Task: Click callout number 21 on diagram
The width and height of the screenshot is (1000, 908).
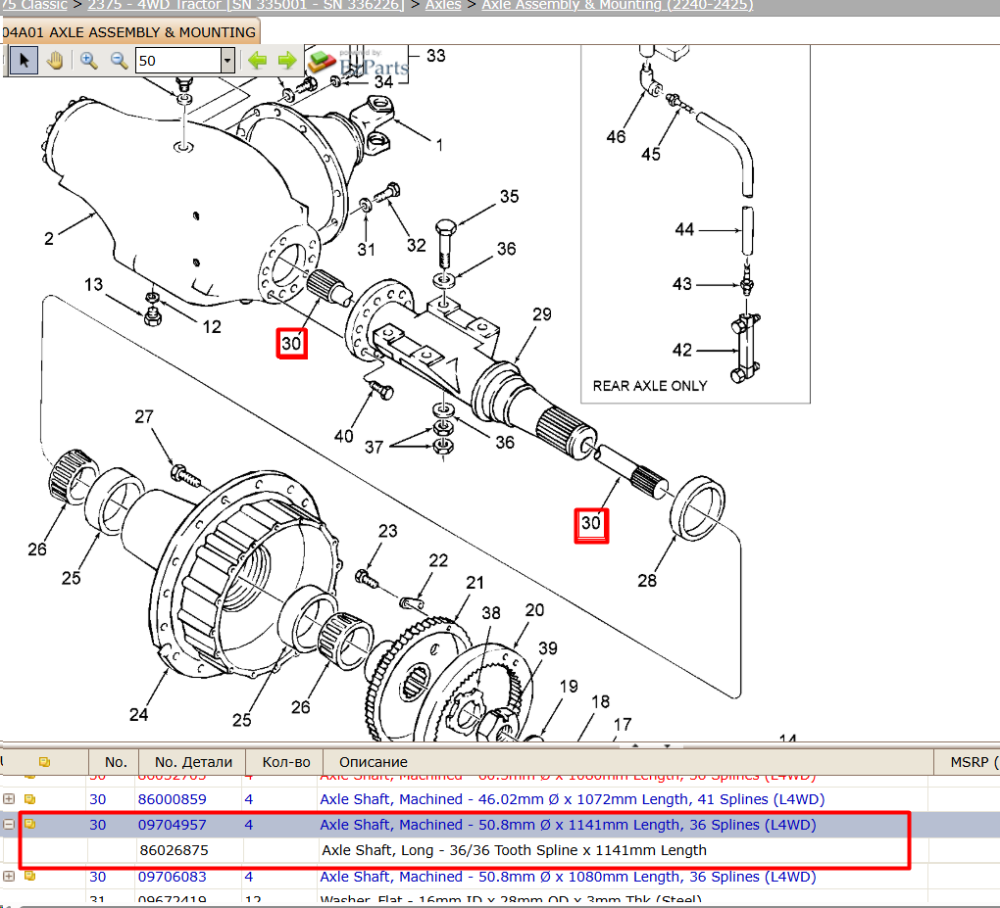Action: (475, 583)
